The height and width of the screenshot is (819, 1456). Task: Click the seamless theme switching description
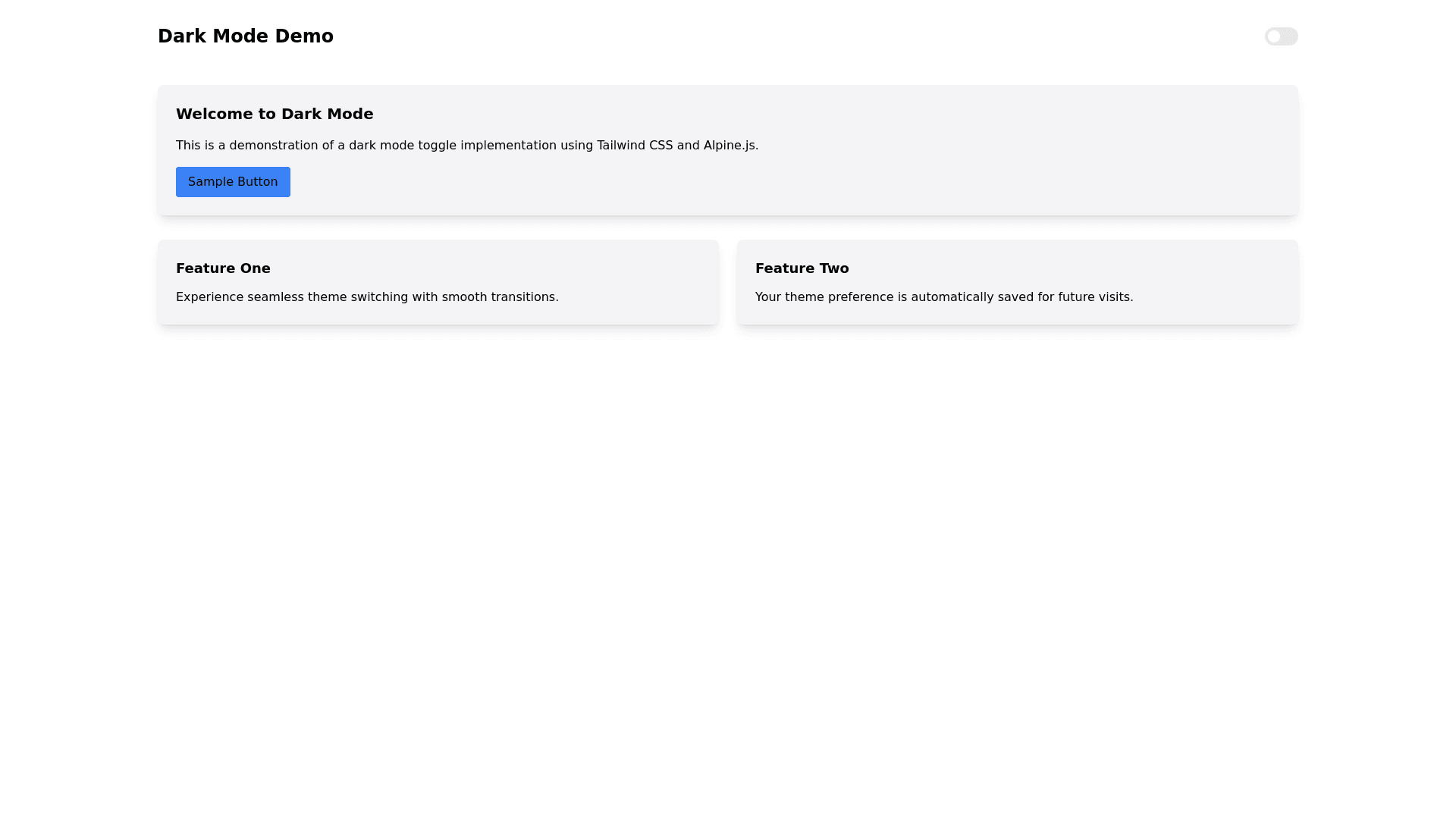click(367, 297)
